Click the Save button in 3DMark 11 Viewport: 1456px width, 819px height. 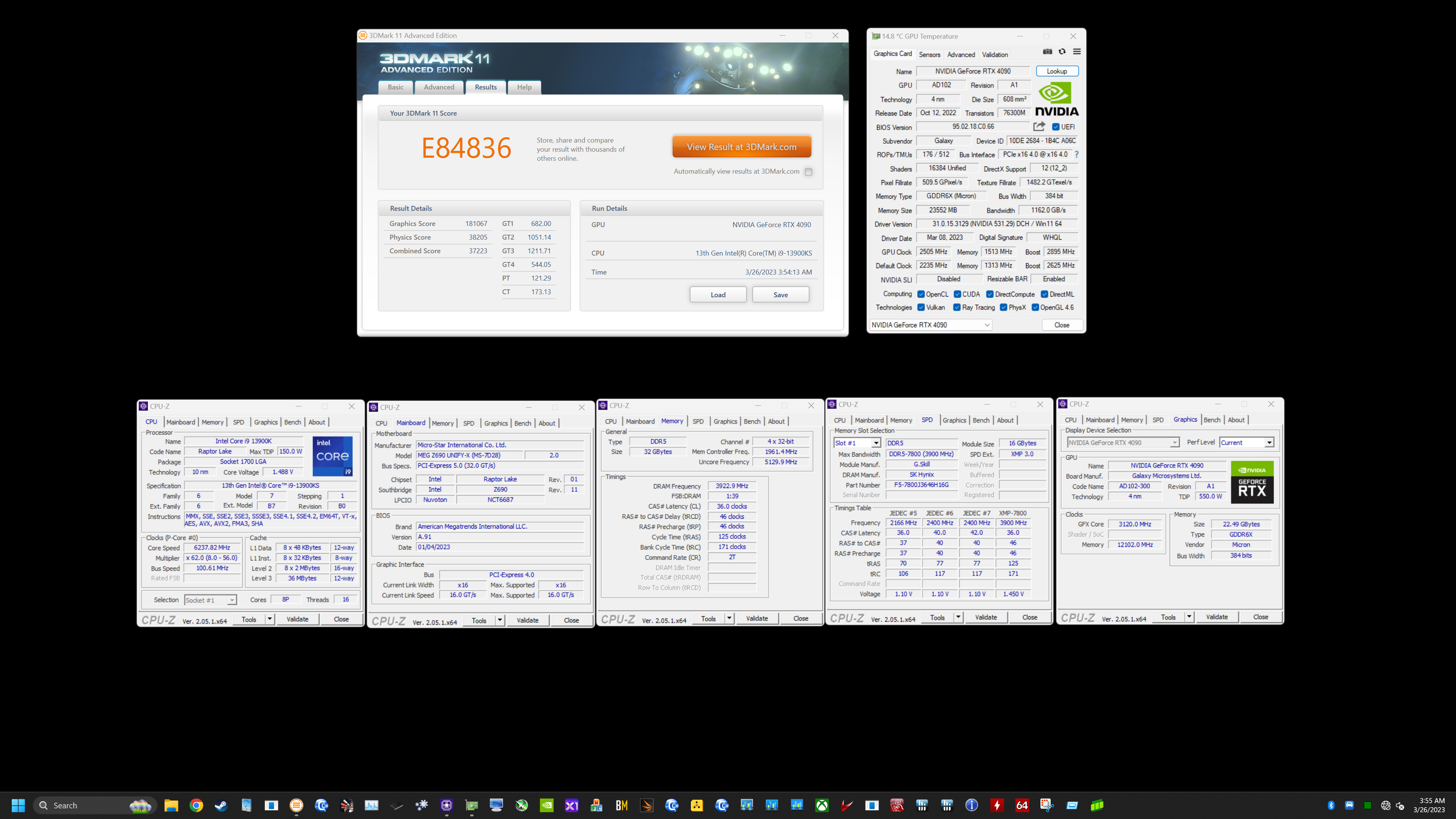pos(781,295)
